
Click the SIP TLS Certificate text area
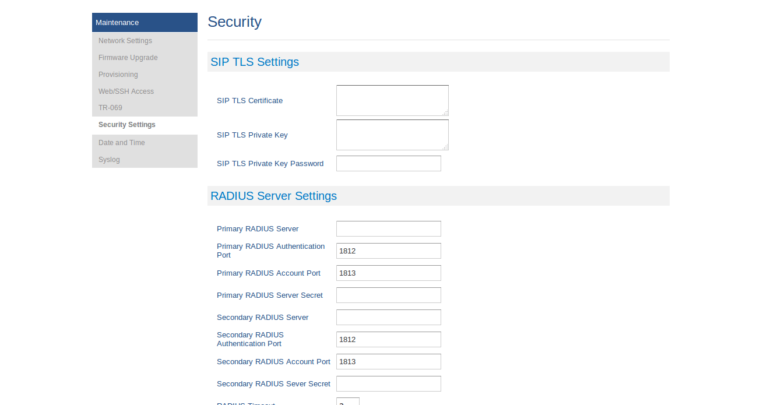coord(392,100)
